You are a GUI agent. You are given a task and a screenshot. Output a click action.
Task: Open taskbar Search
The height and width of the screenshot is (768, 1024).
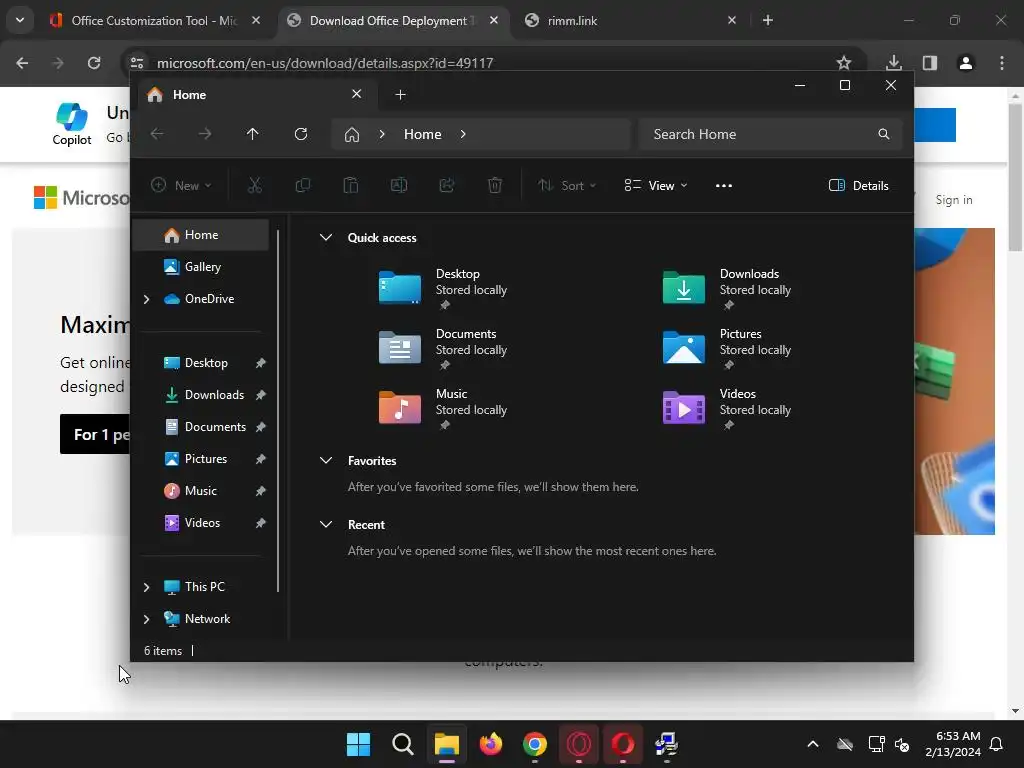click(x=402, y=744)
